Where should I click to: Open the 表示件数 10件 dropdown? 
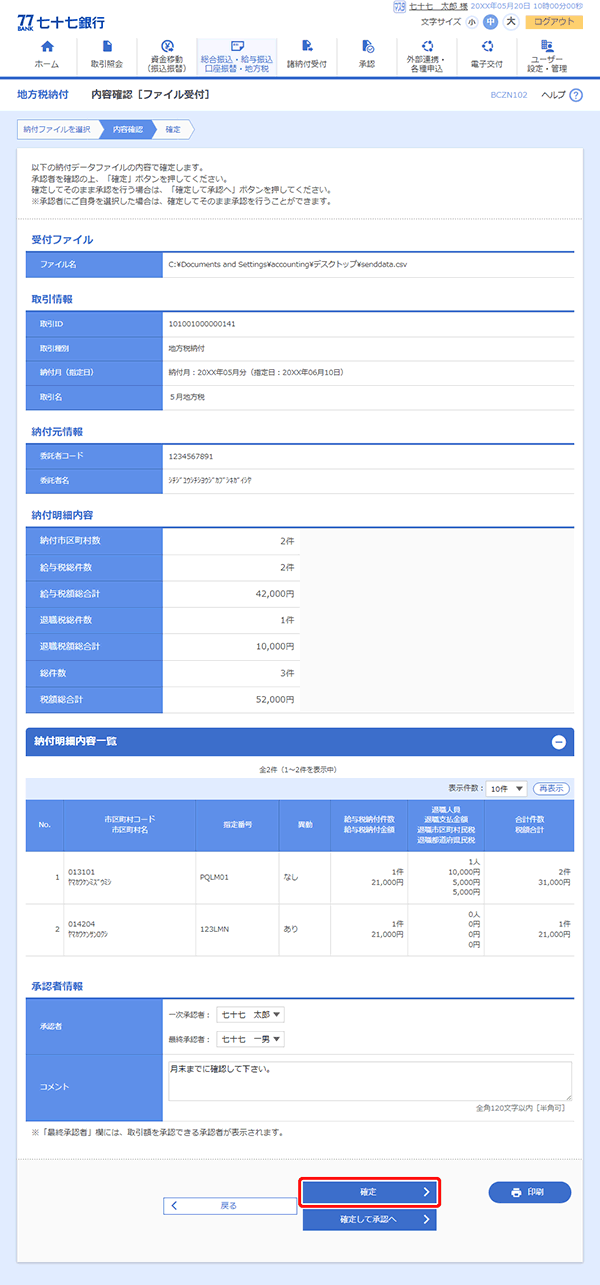(506, 789)
